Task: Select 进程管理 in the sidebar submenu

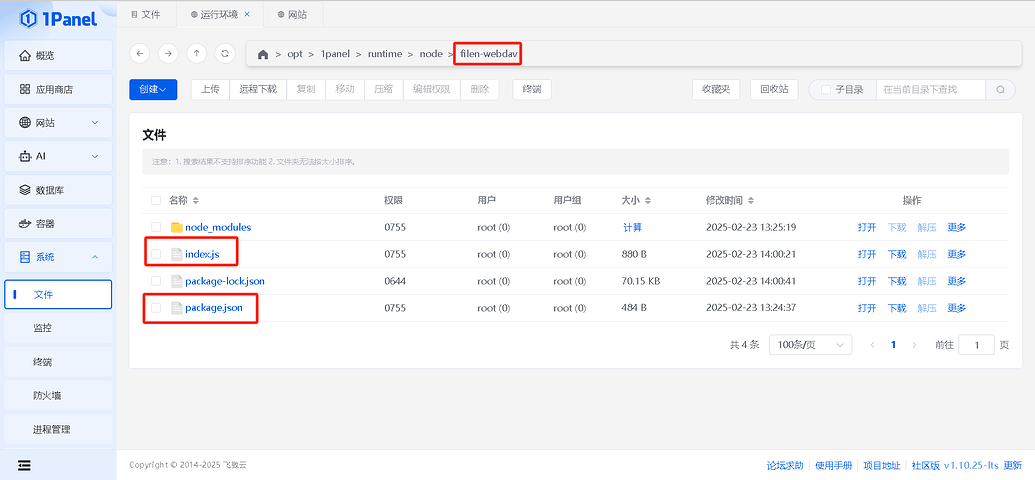Action: [58, 429]
